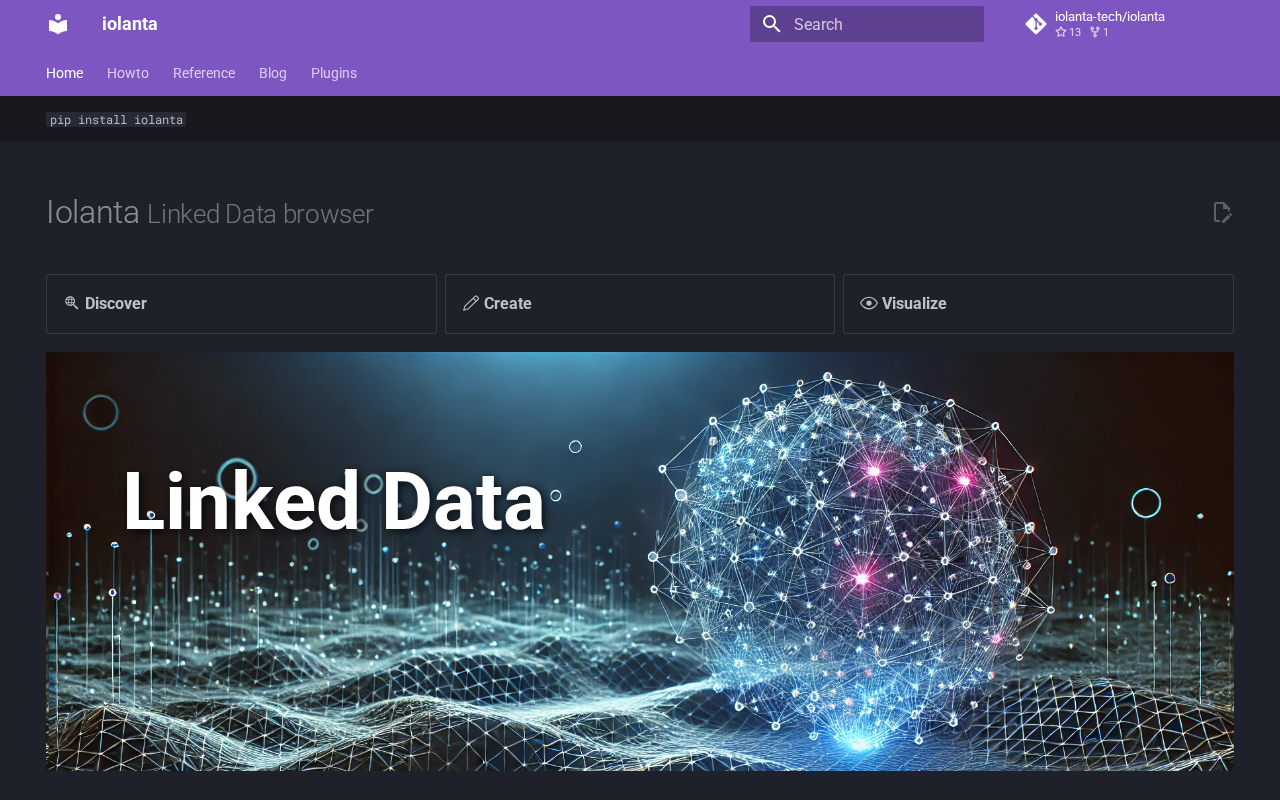
Task: Click the Visualize eye icon
Action: 869,303
